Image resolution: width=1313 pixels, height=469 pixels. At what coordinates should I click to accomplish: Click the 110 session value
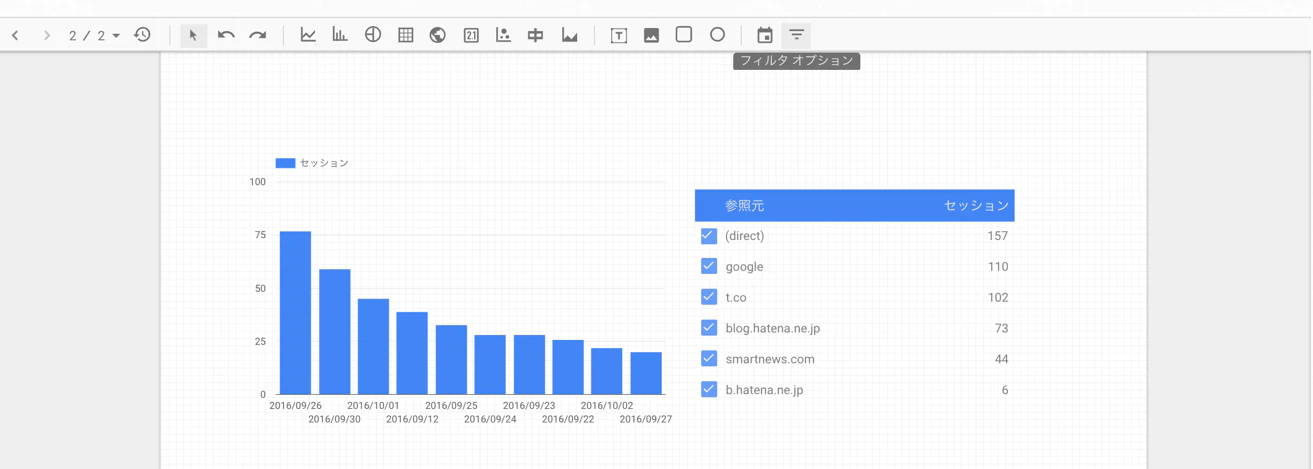pos(997,267)
